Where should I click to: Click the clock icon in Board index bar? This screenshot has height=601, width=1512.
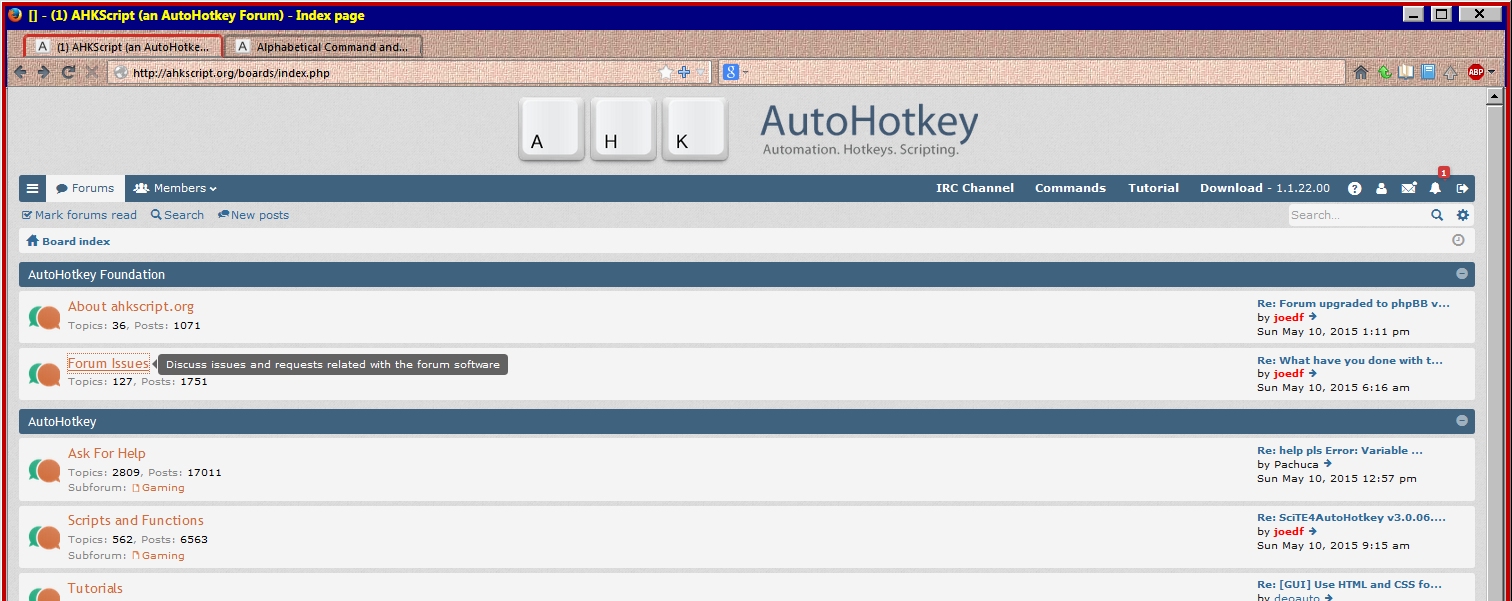tap(1458, 241)
